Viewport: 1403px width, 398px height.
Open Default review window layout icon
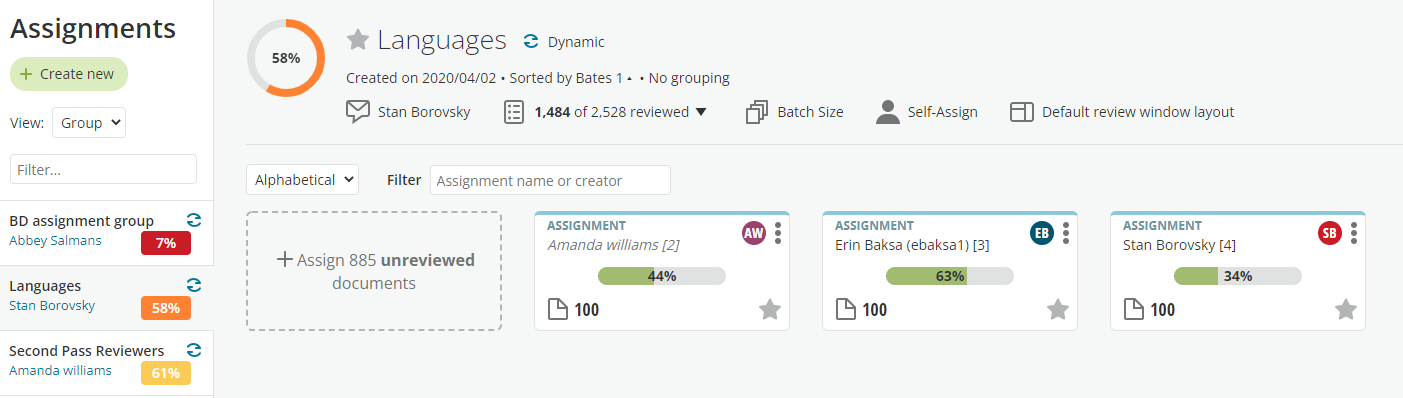tap(1021, 112)
